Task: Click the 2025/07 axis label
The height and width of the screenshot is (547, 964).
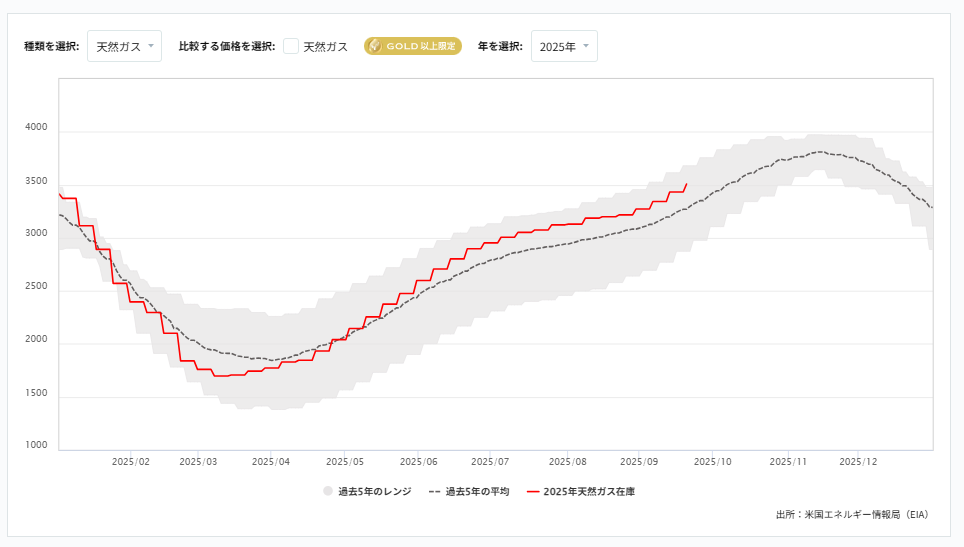Action: (490, 462)
